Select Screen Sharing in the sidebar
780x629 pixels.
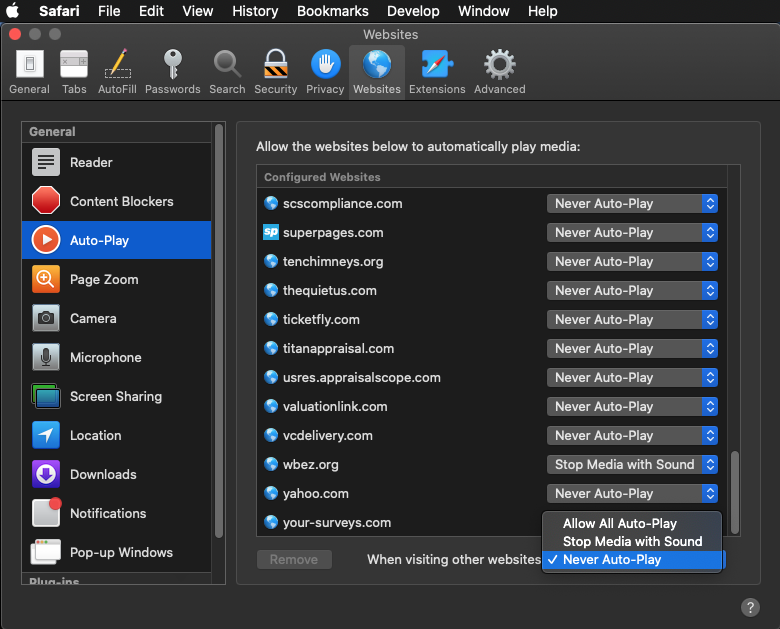pyautogui.click(x=116, y=396)
